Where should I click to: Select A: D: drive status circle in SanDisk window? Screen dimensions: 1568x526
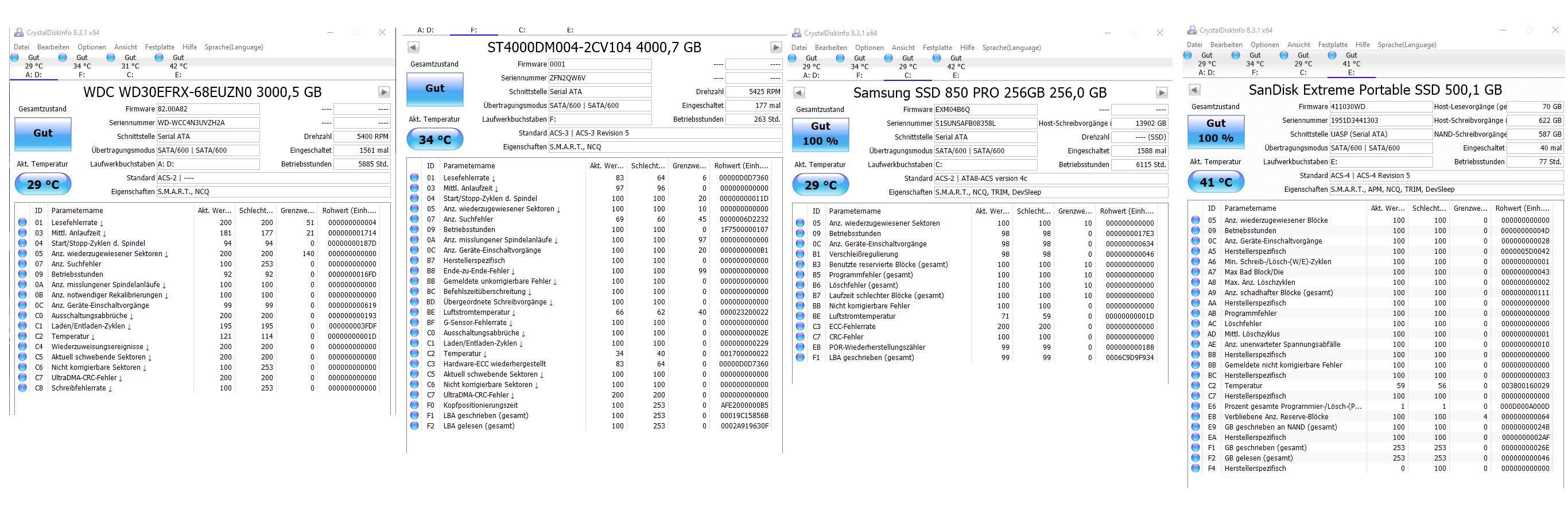(1187, 55)
